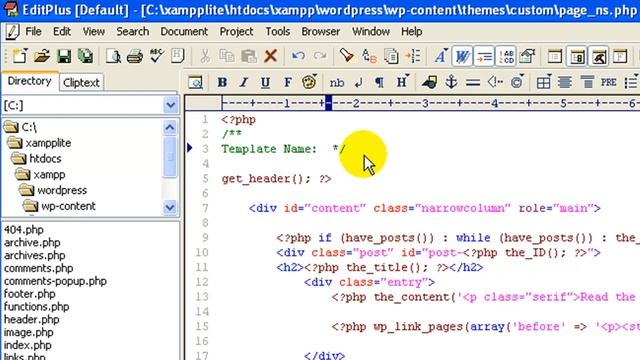Switch to the Cliptext tab
Viewport: 640px width, 360px height.
click(81, 82)
